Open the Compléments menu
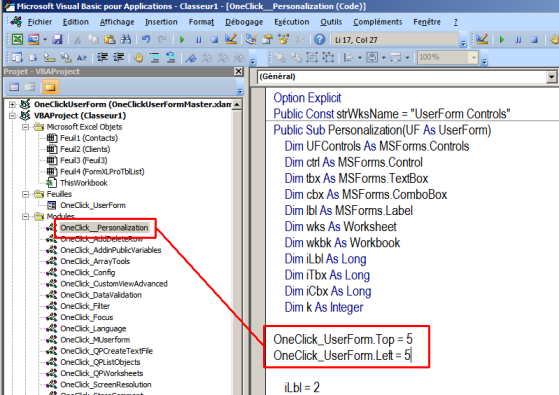 (x=378, y=22)
